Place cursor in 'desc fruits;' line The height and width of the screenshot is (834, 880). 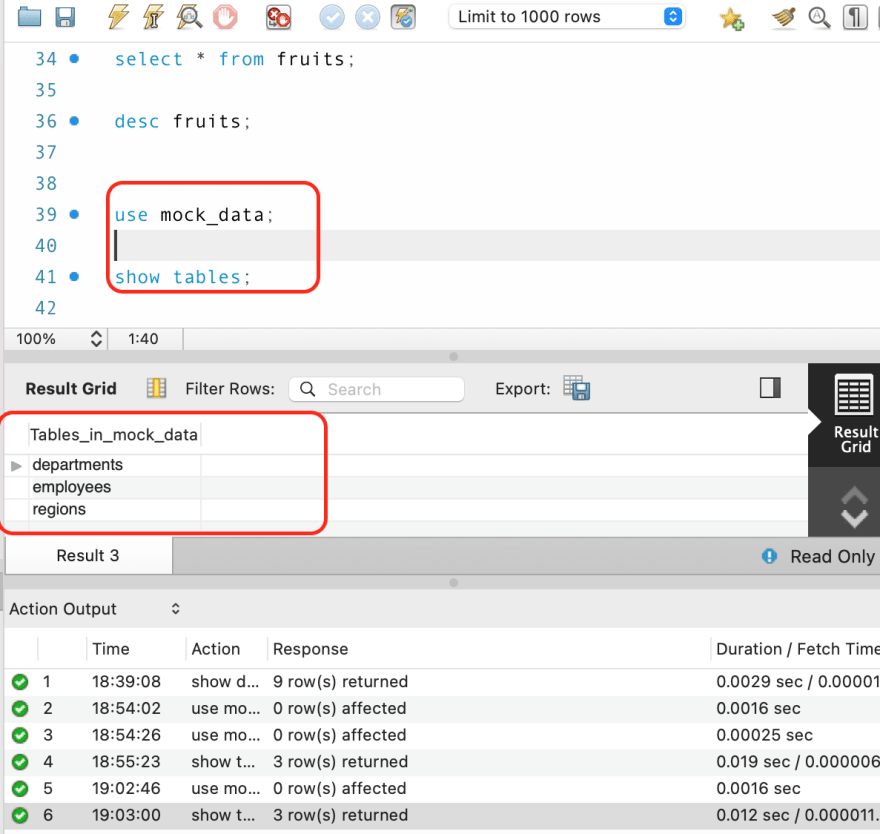(x=182, y=121)
